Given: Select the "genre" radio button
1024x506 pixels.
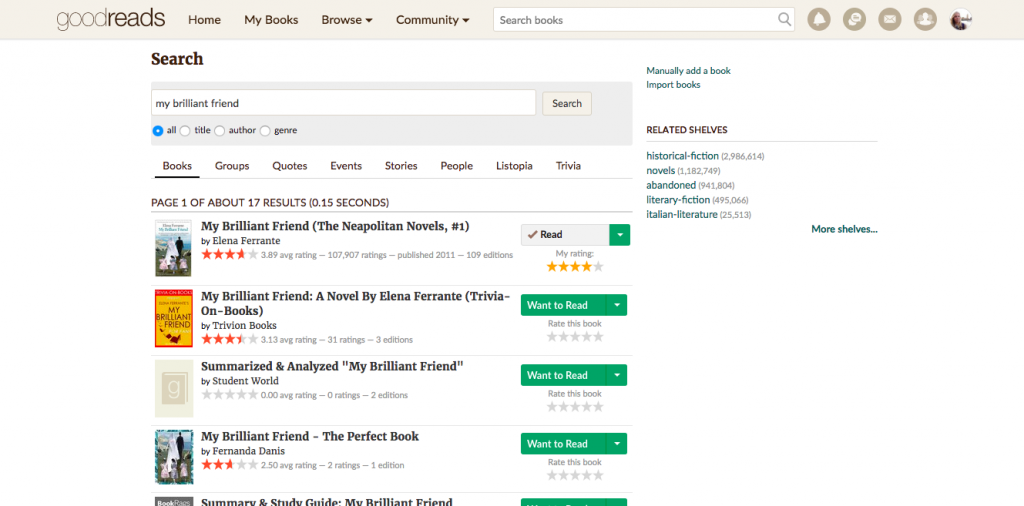Looking at the screenshot, I should 265,130.
